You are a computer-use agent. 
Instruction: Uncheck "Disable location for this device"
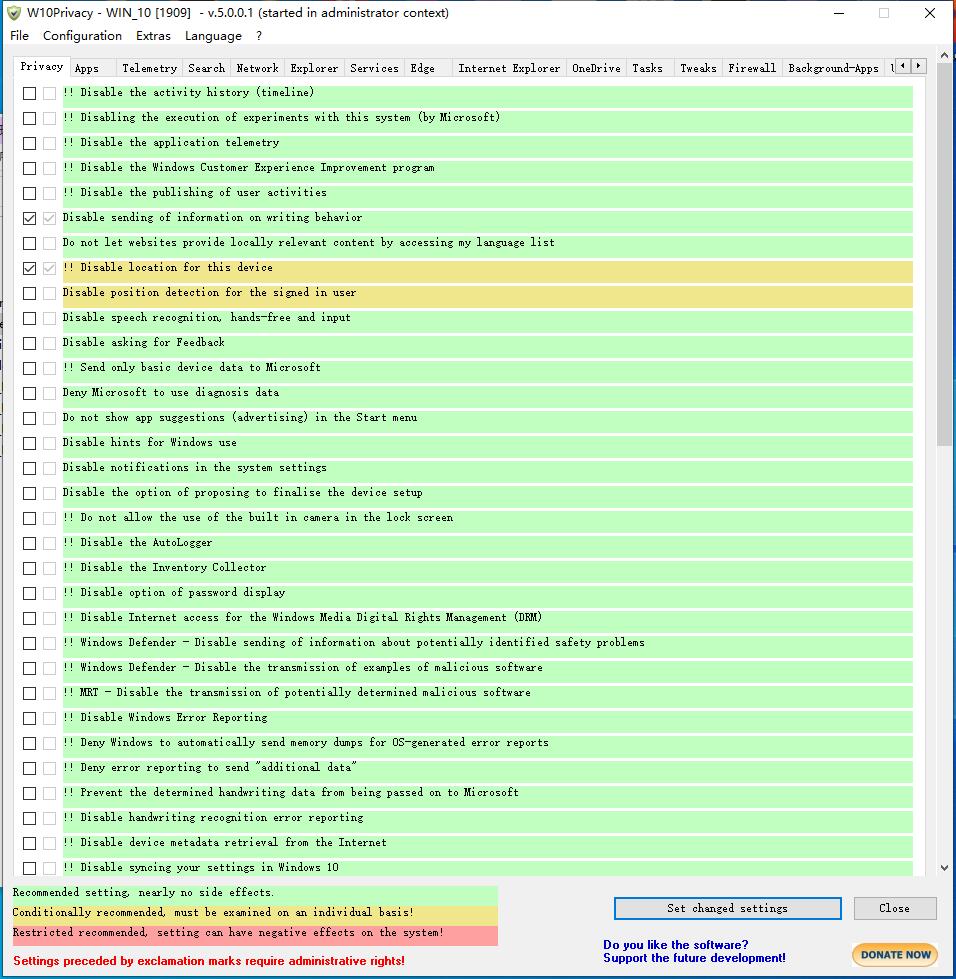click(28, 267)
